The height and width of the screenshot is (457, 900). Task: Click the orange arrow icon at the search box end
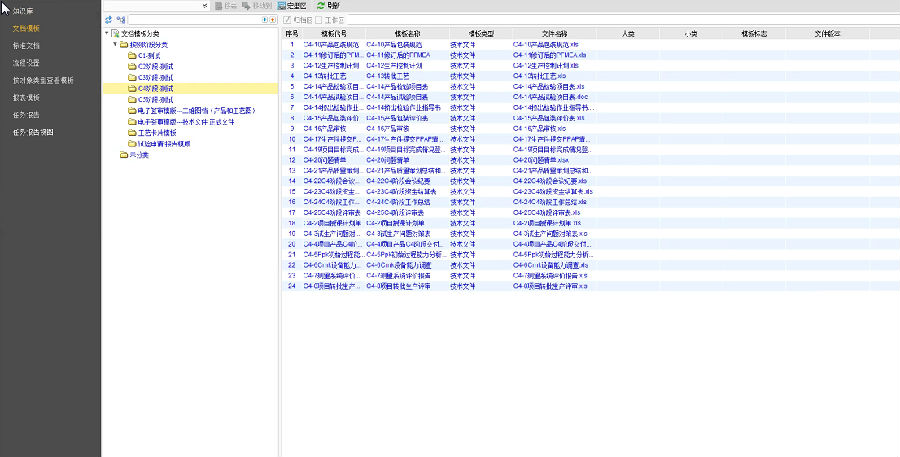[272, 19]
